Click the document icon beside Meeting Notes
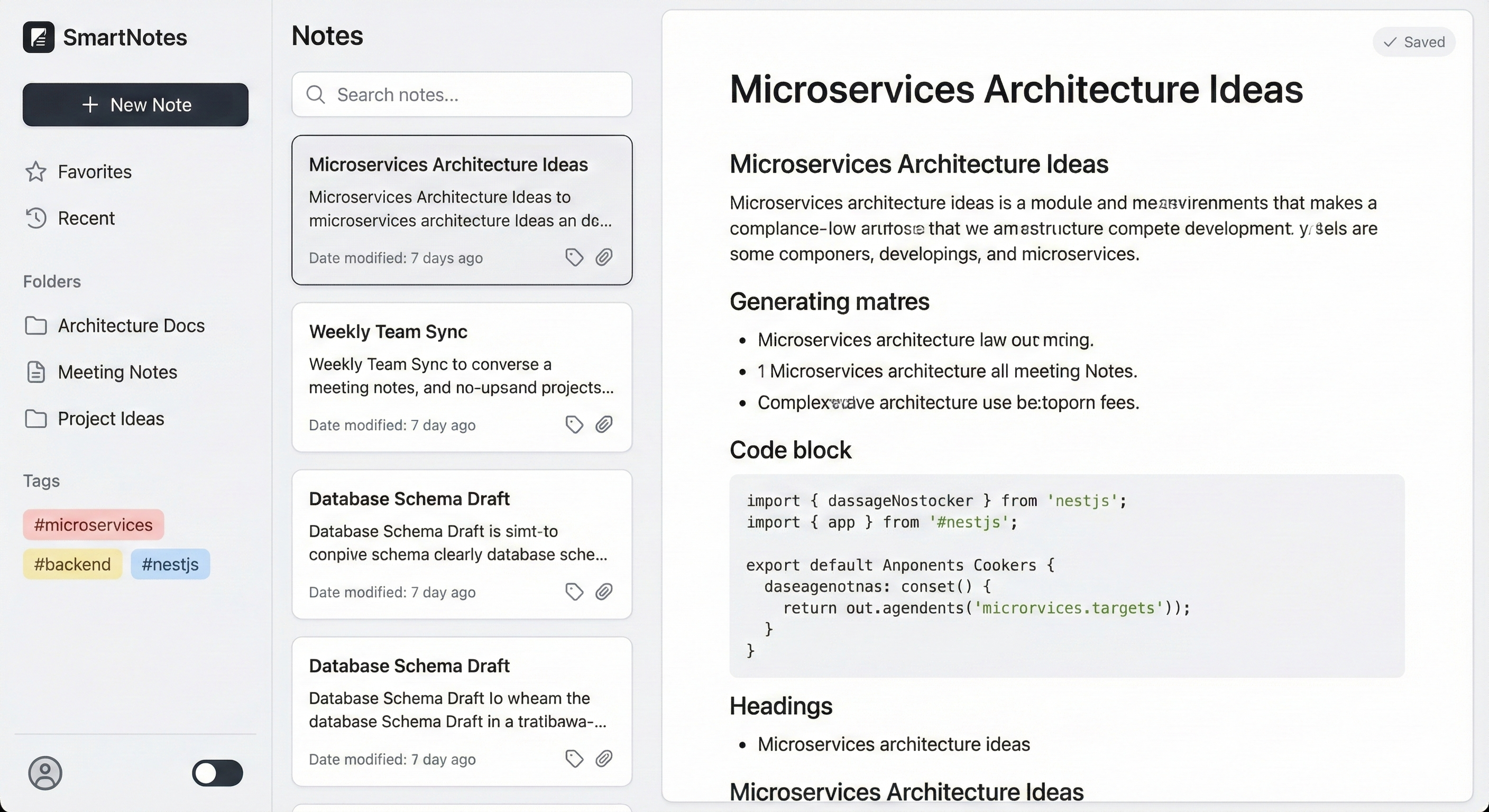 click(36, 372)
